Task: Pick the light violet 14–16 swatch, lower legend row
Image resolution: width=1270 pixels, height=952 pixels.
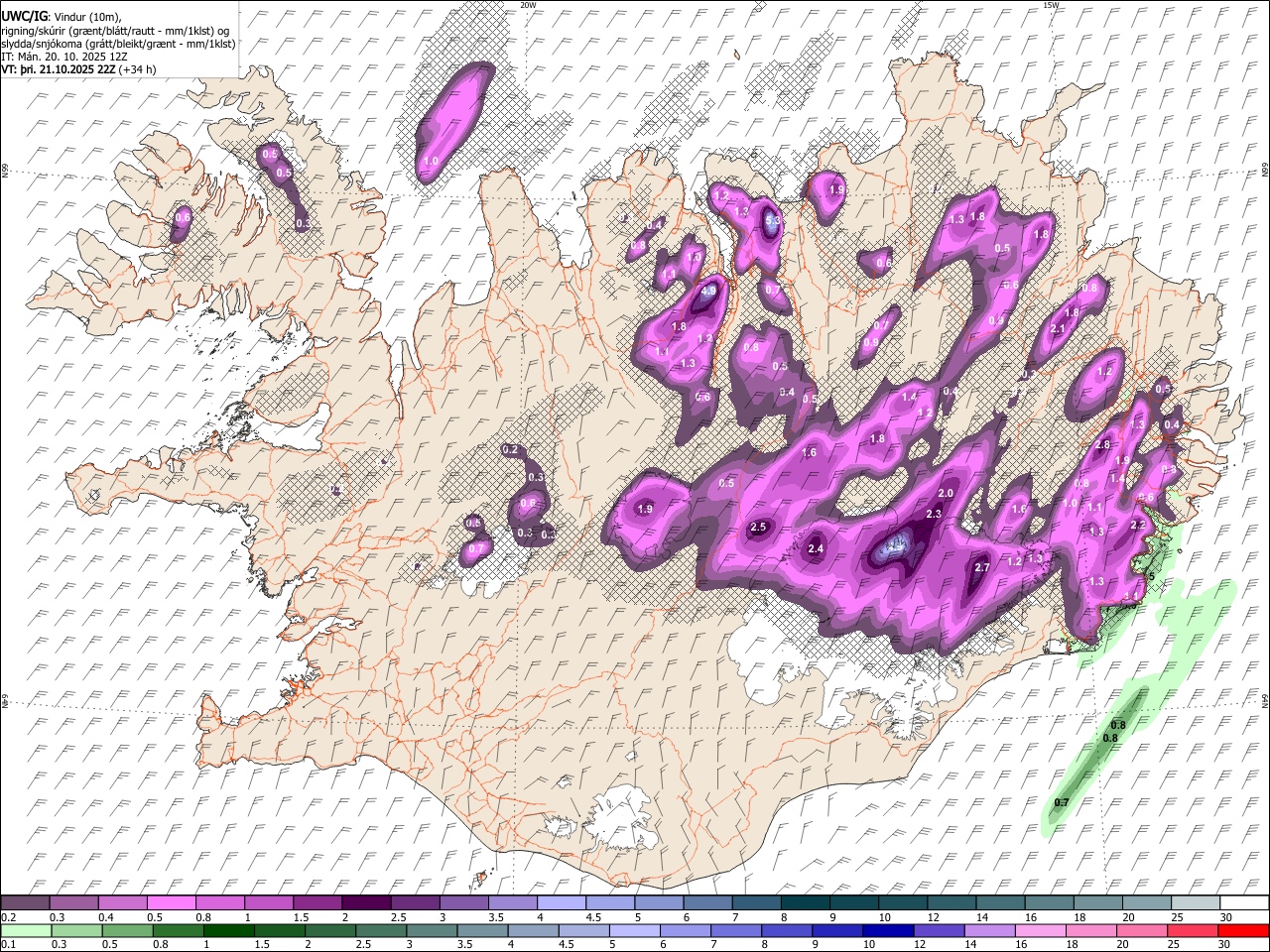Action: pyautogui.click(x=989, y=930)
